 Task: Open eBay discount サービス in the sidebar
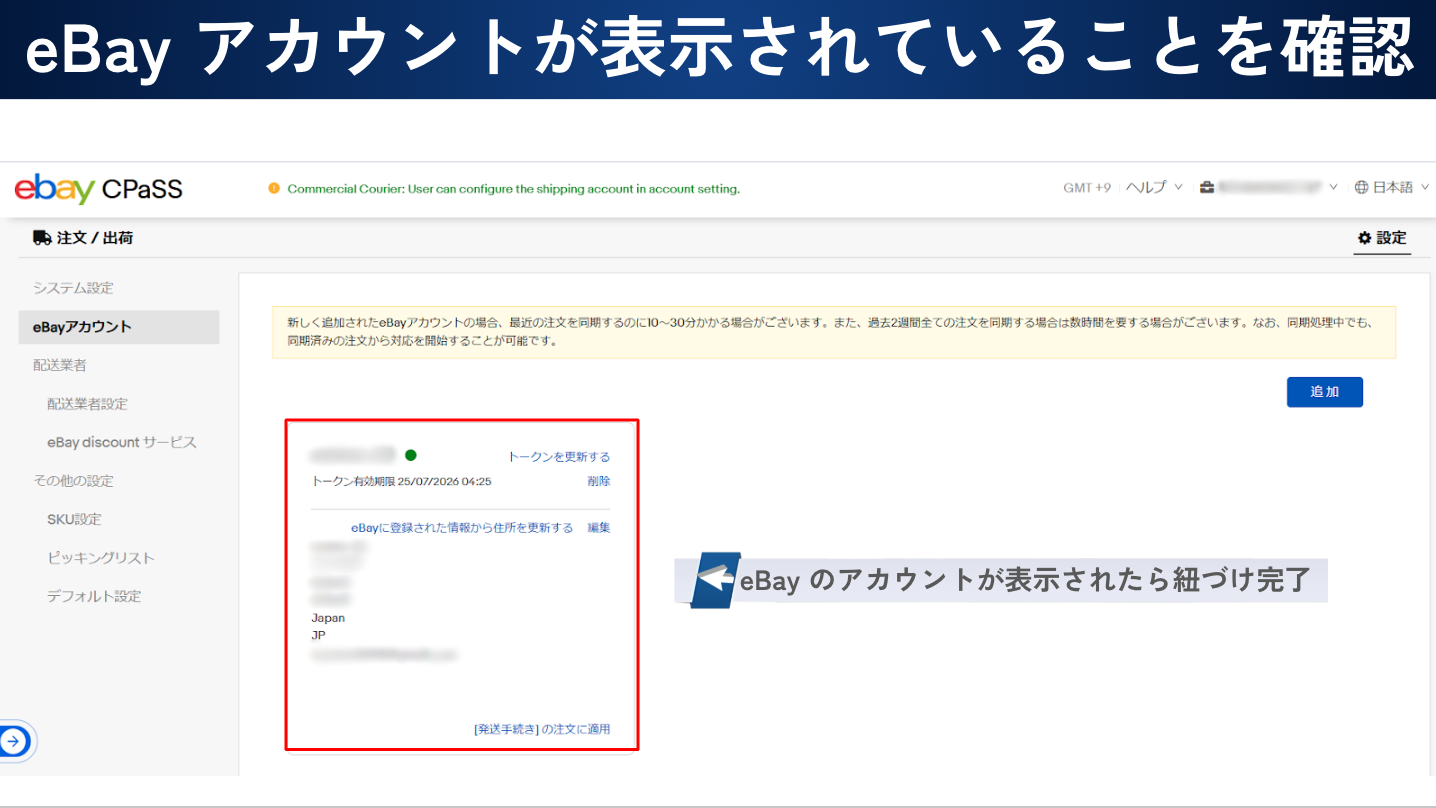[x=122, y=442]
